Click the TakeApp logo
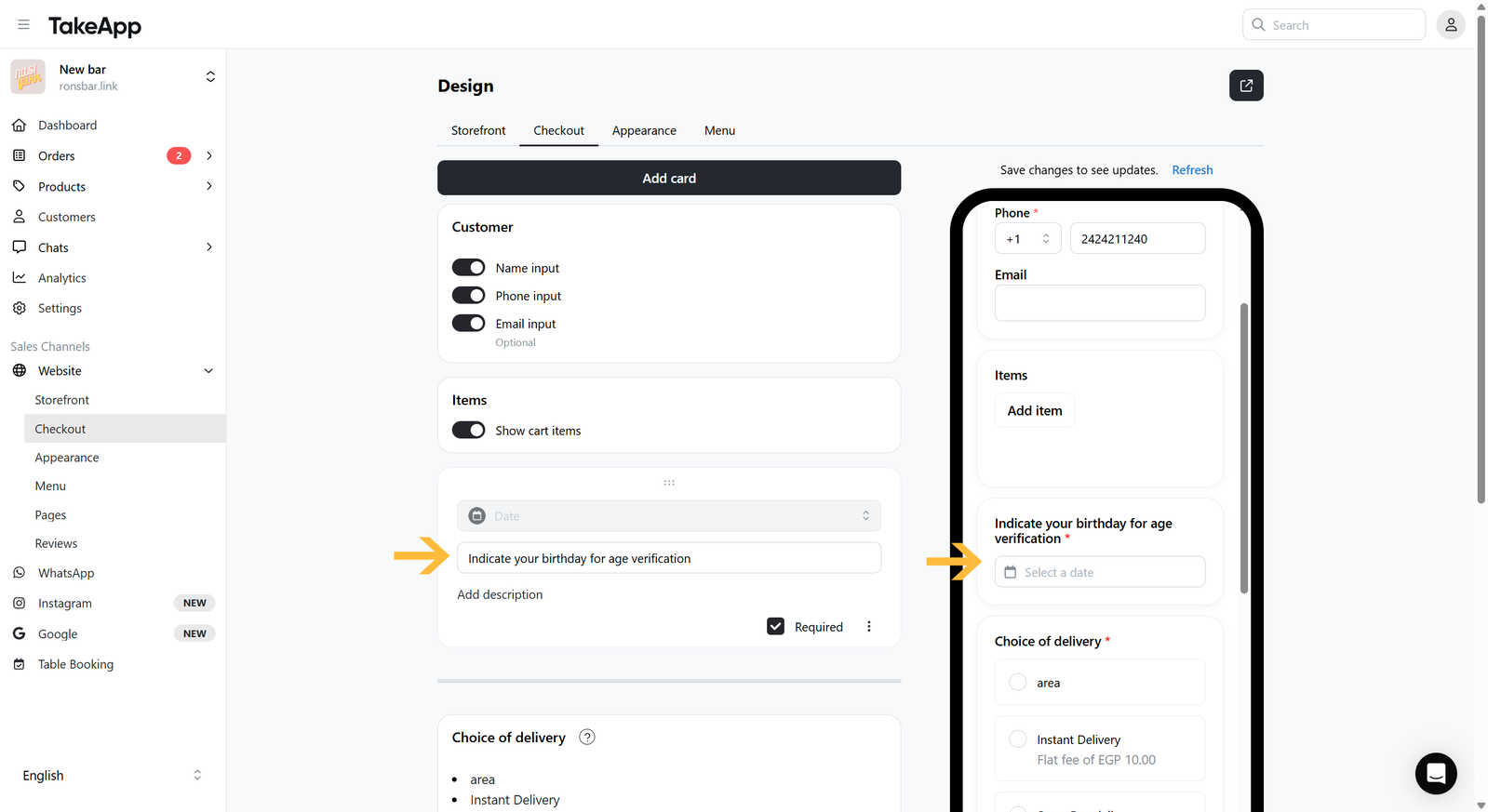Viewport: 1488px width, 812px height. 95,26
